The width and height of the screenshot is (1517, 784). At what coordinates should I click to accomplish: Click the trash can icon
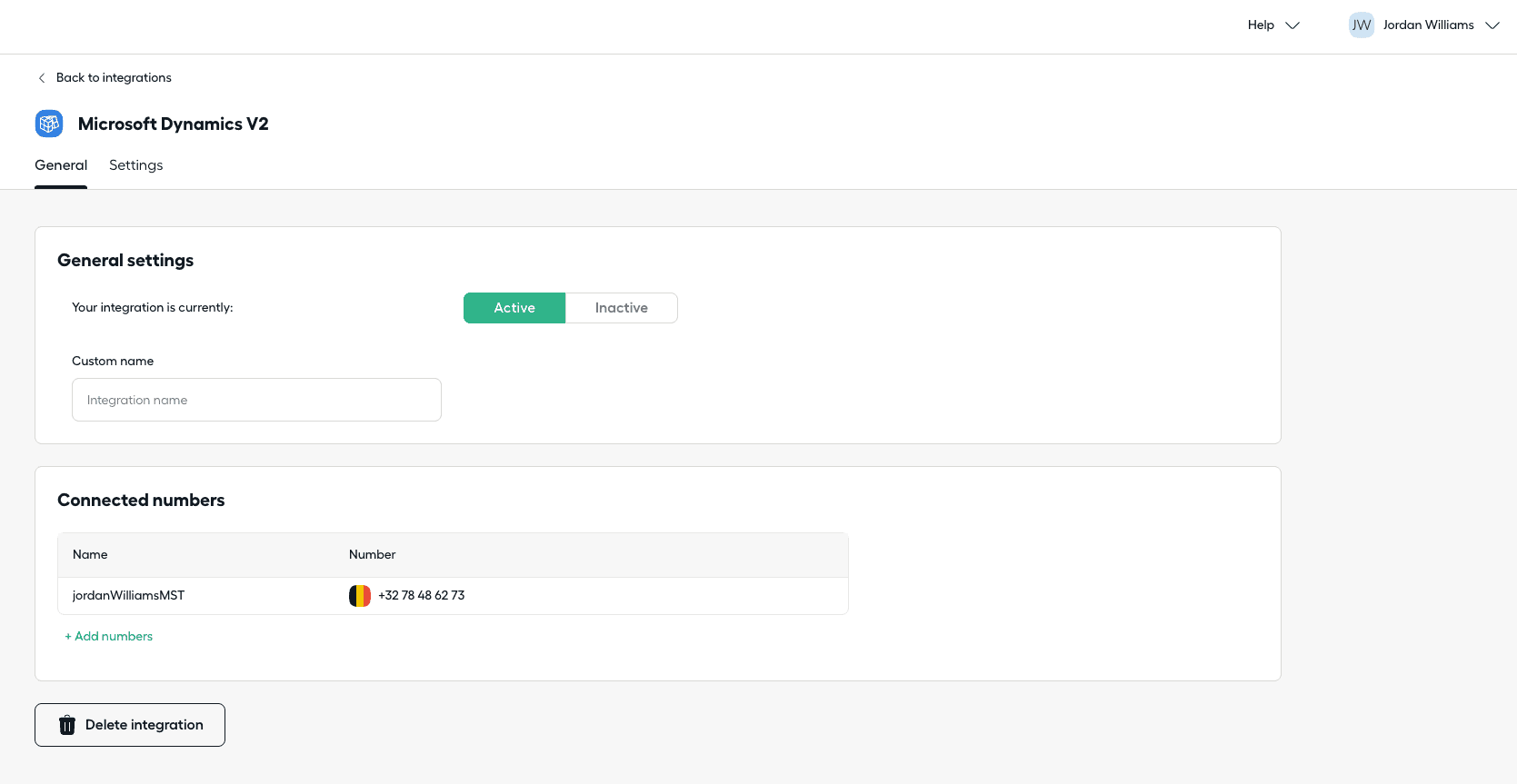pos(67,725)
